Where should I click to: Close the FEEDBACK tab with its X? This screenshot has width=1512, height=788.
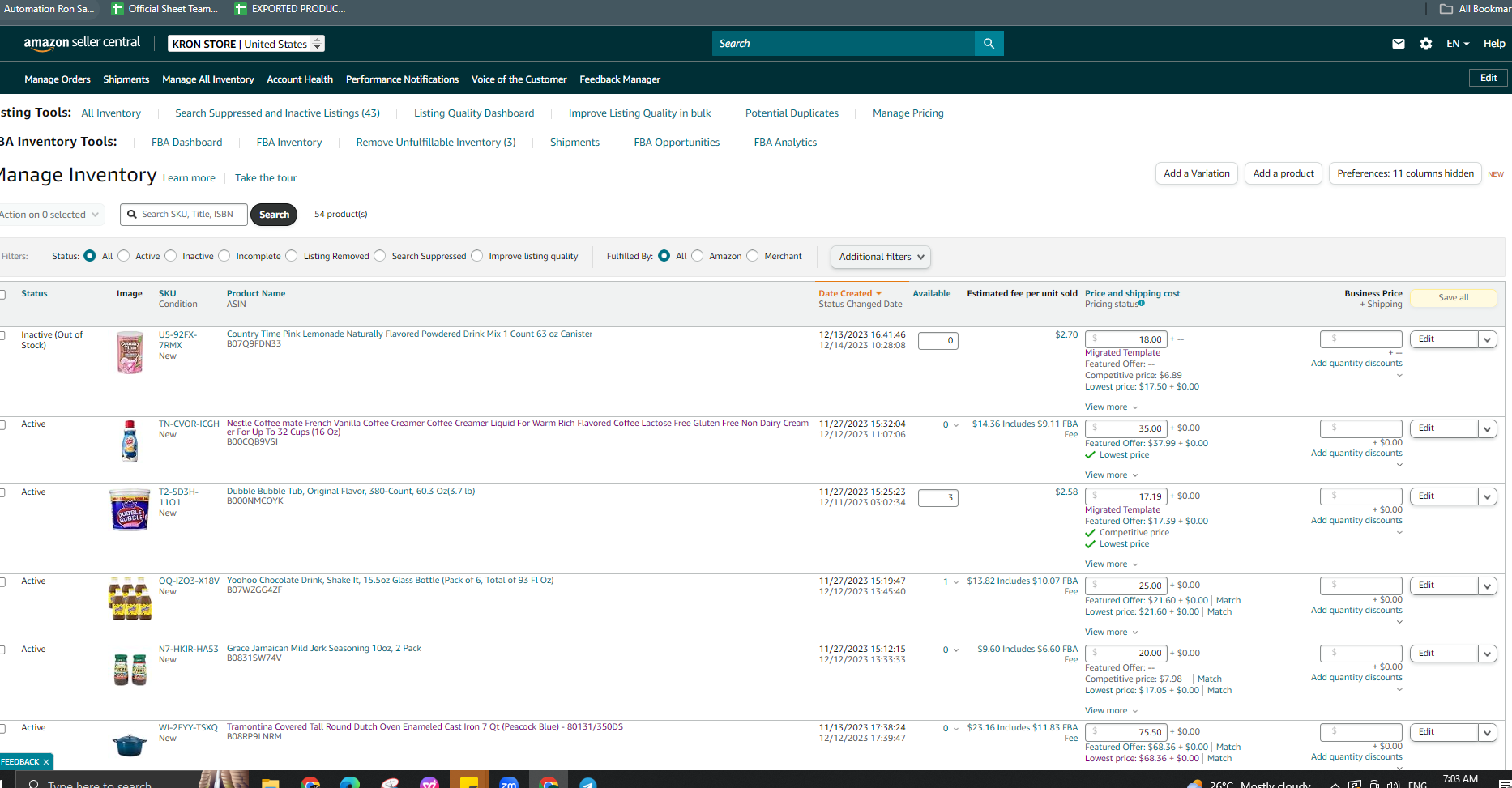[x=46, y=762]
